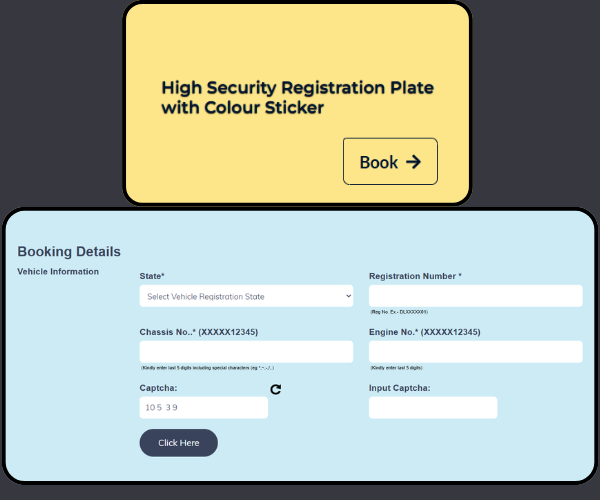Click the High Security Registration Plate title
Image resolution: width=600 pixels, height=500 pixels.
click(x=297, y=98)
